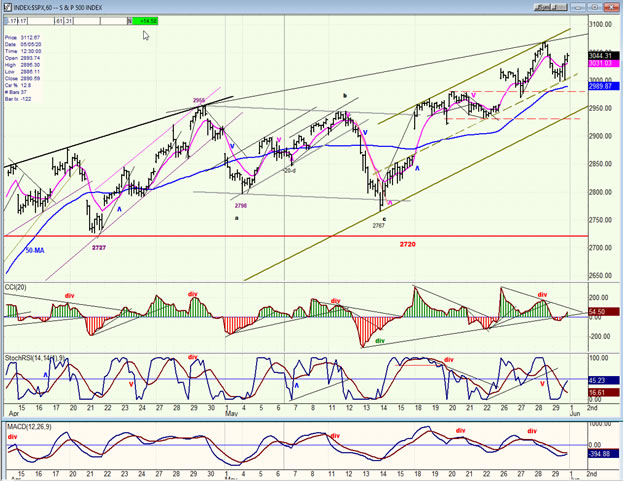Click the CCI value tag 54.50

click(x=603, y=312)
